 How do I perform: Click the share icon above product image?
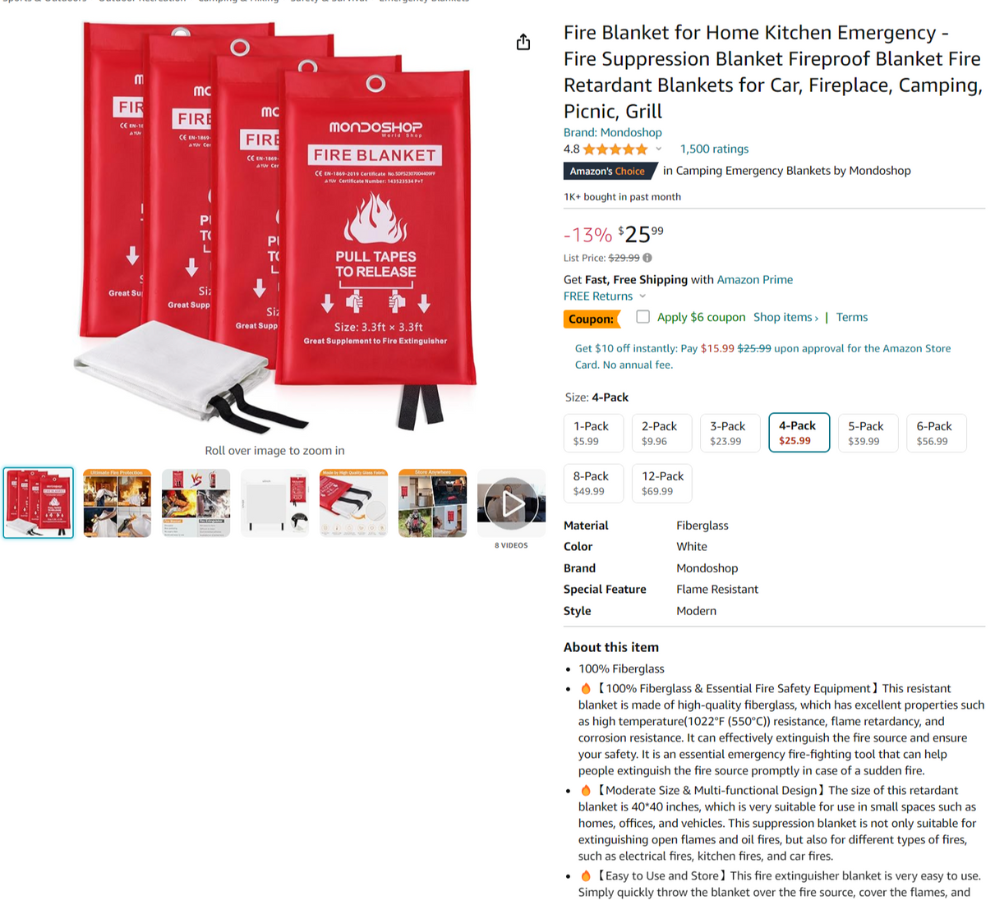click(x=523, y=42)
